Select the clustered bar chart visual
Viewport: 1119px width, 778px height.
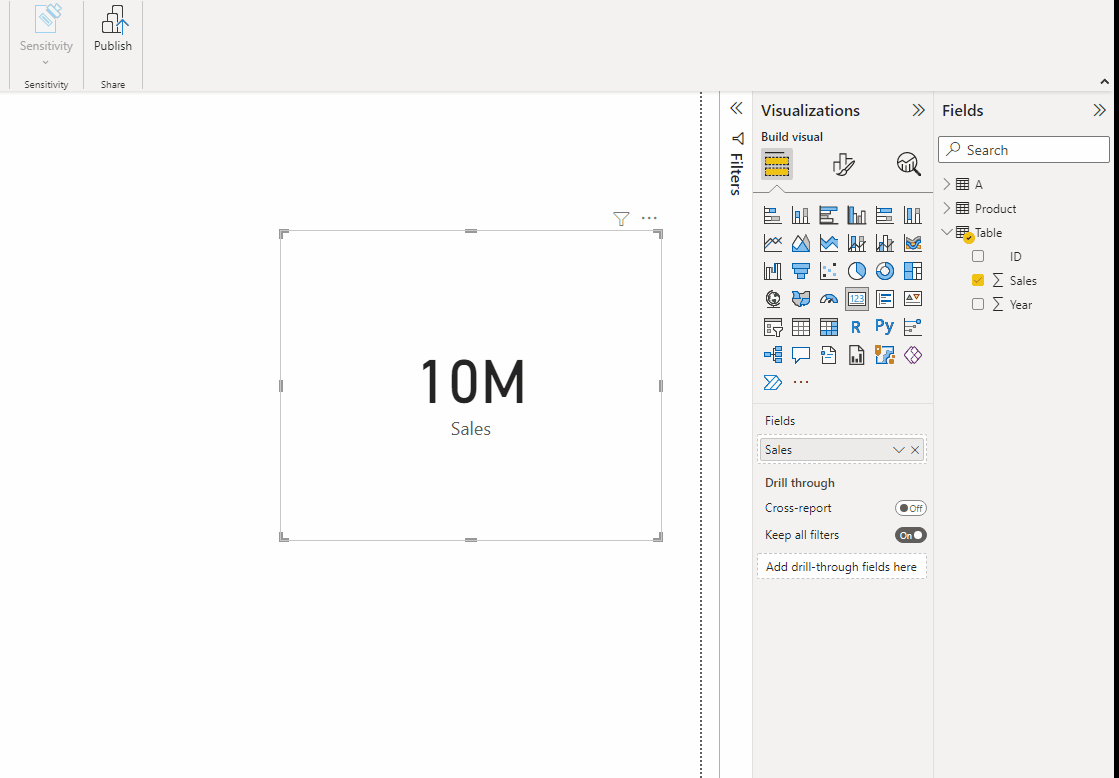(829, 215)
